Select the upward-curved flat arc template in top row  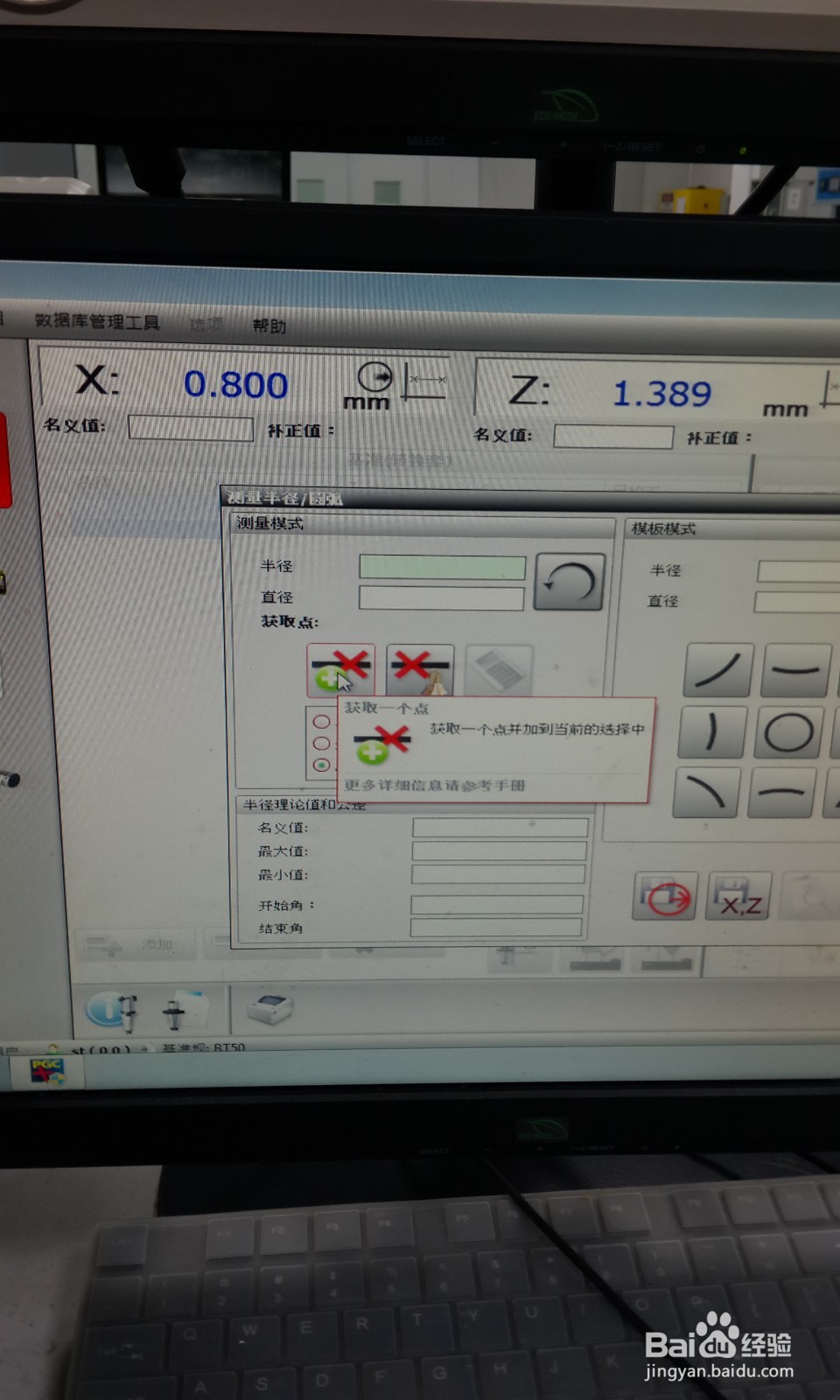coord(796,670)
